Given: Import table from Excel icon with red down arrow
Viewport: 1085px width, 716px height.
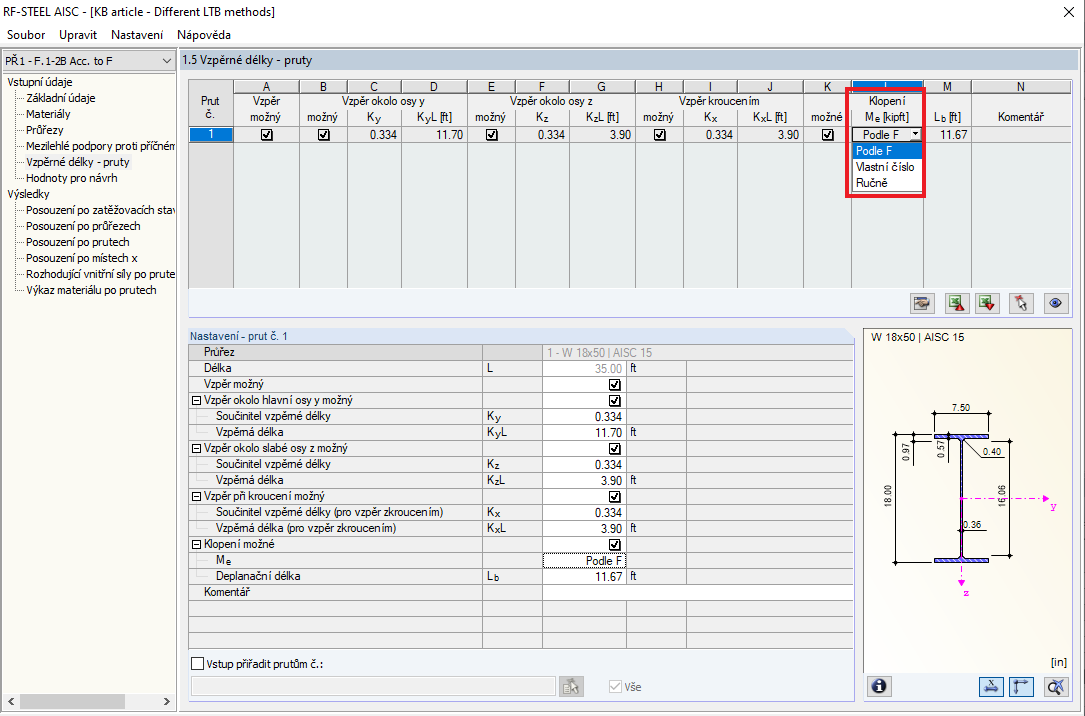Looking at the screenshot, I should click(x=987, y=303).
